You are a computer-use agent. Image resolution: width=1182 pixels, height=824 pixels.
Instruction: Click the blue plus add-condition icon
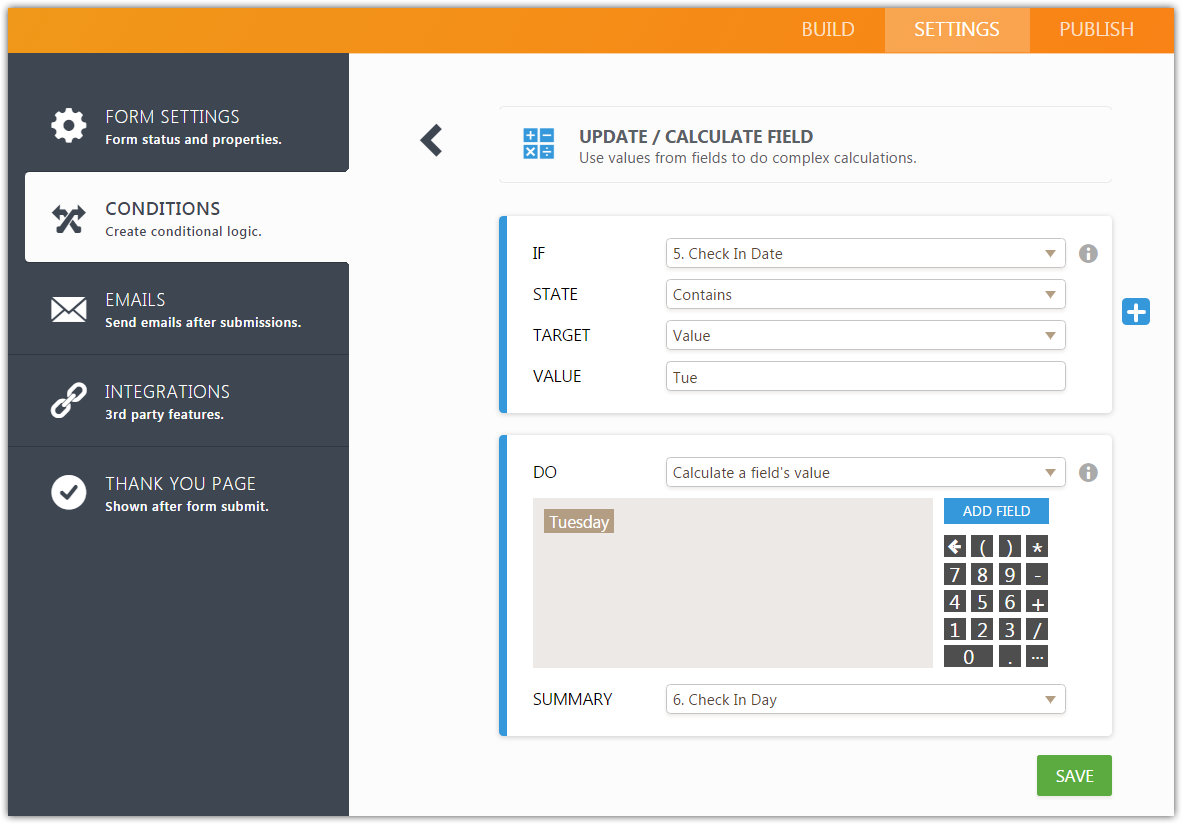tap(1136, 312)
